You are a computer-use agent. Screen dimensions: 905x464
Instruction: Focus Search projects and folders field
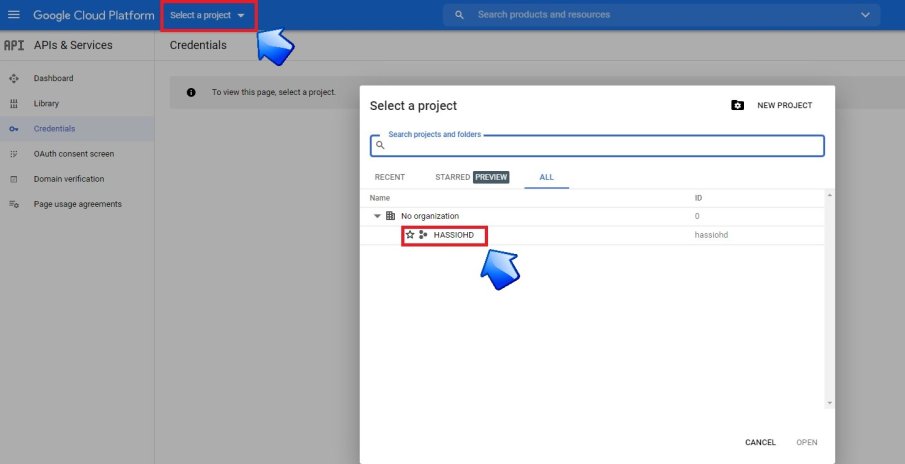click(x=597, y=146)
